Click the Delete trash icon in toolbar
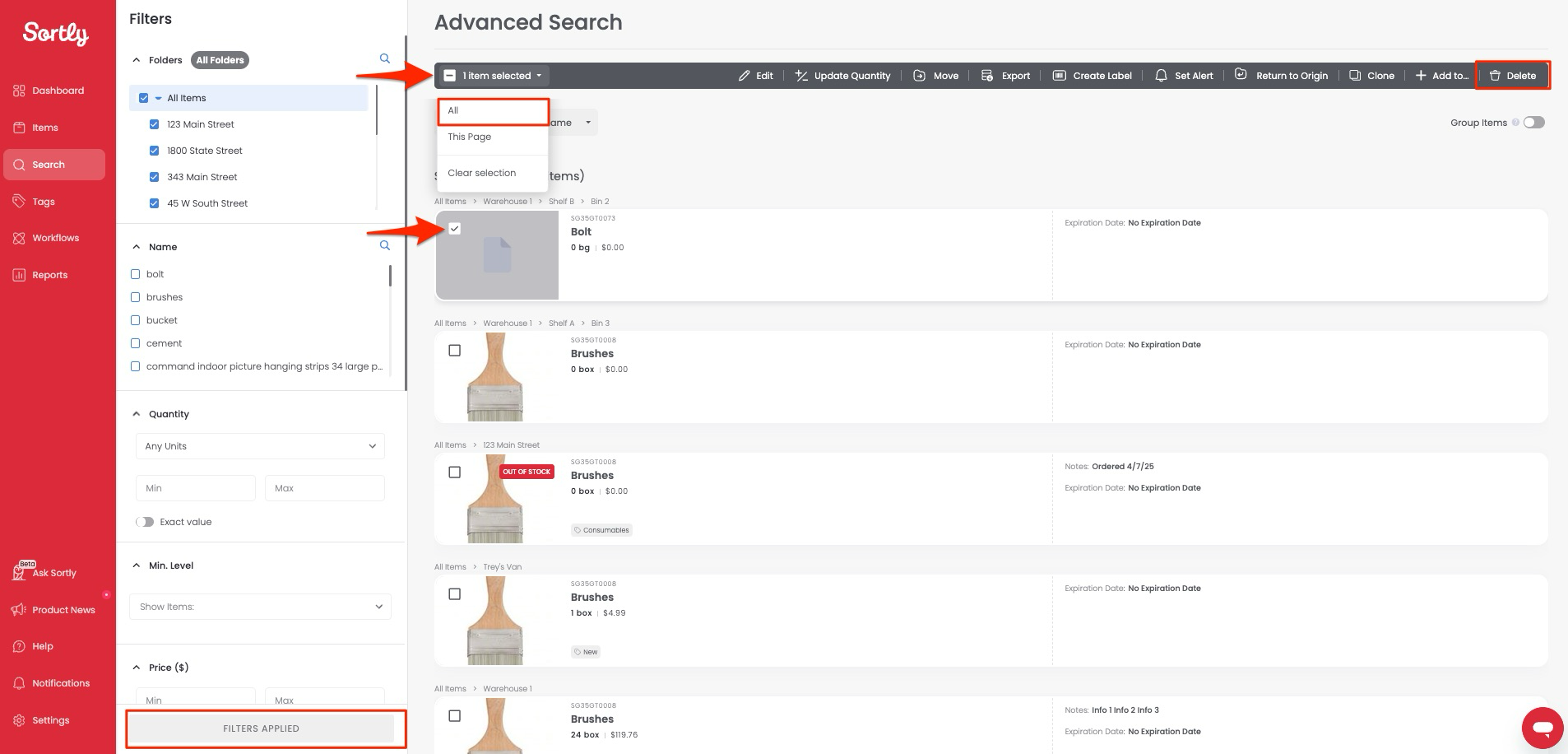Viewport: 1568px width, 754px height. (x=1495, y=76)
